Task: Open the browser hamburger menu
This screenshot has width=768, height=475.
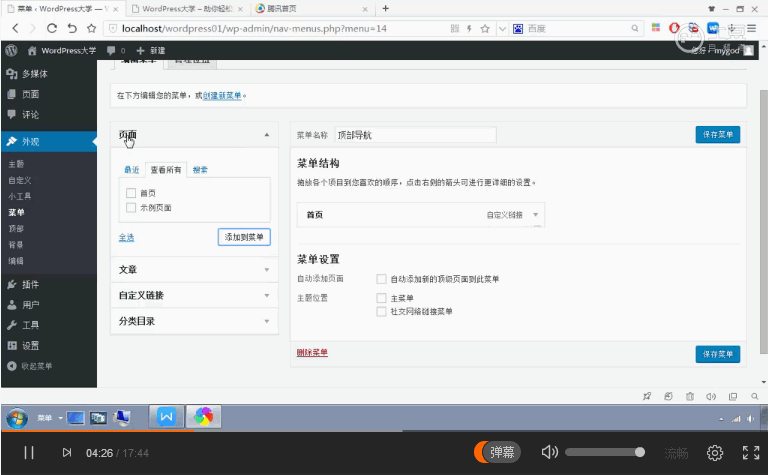Action: [x=751, y=28]
